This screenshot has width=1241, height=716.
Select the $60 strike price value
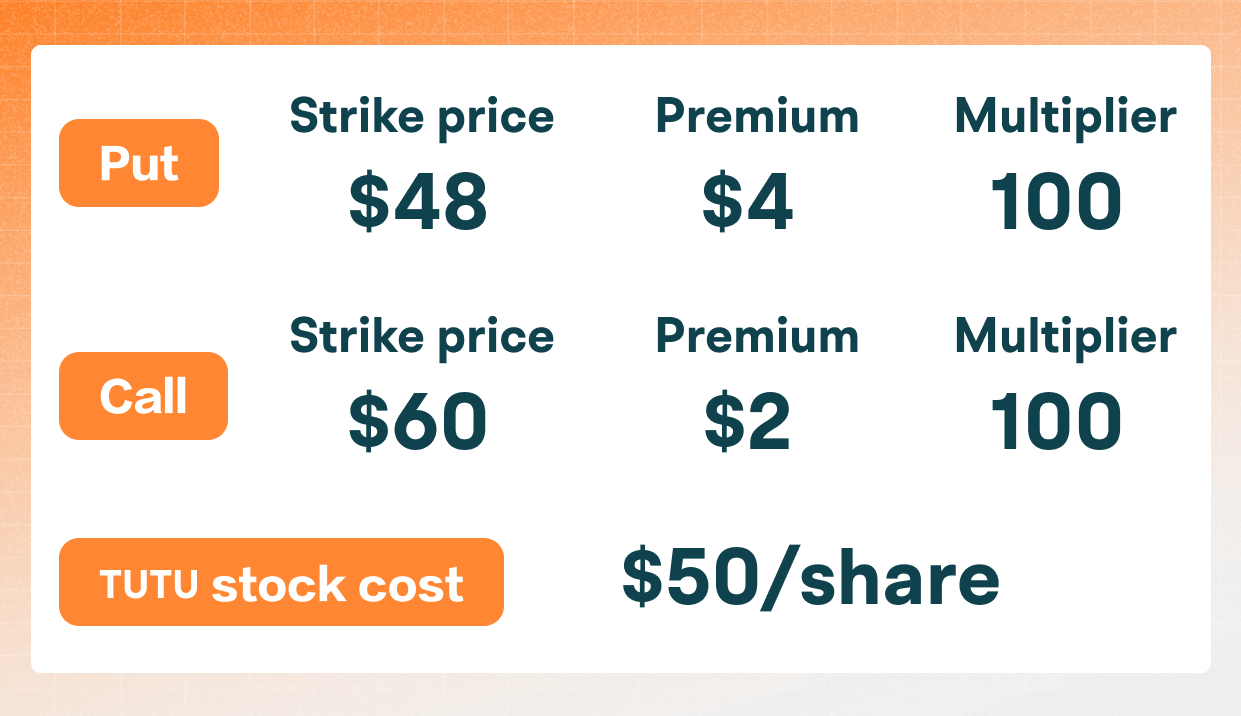coord(418,421)
